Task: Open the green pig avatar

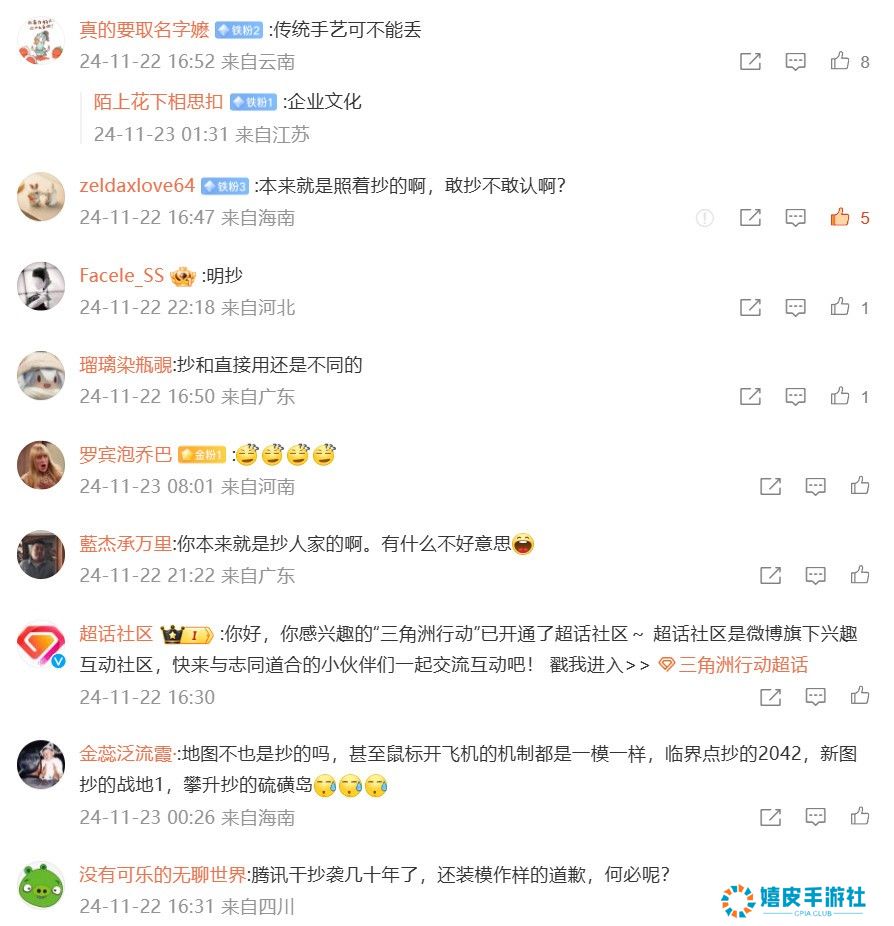Action: pos(41,885)
